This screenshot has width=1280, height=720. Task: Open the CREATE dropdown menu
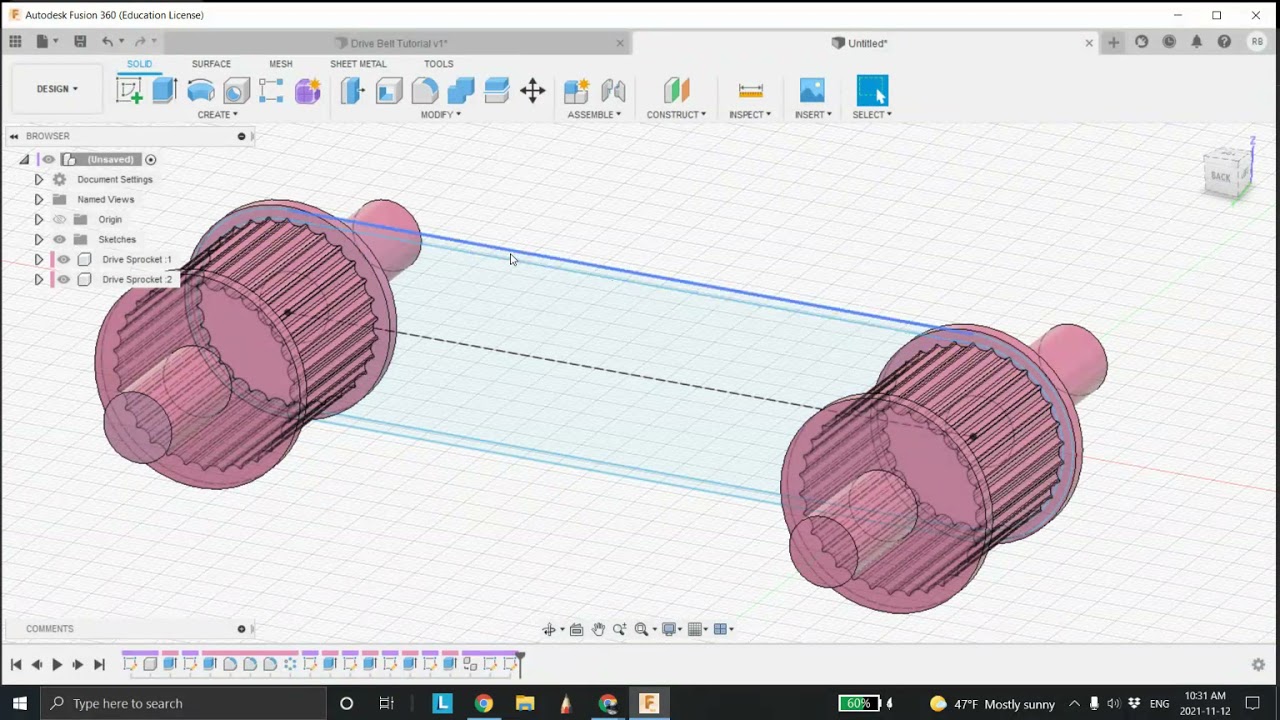click(217, 115)
